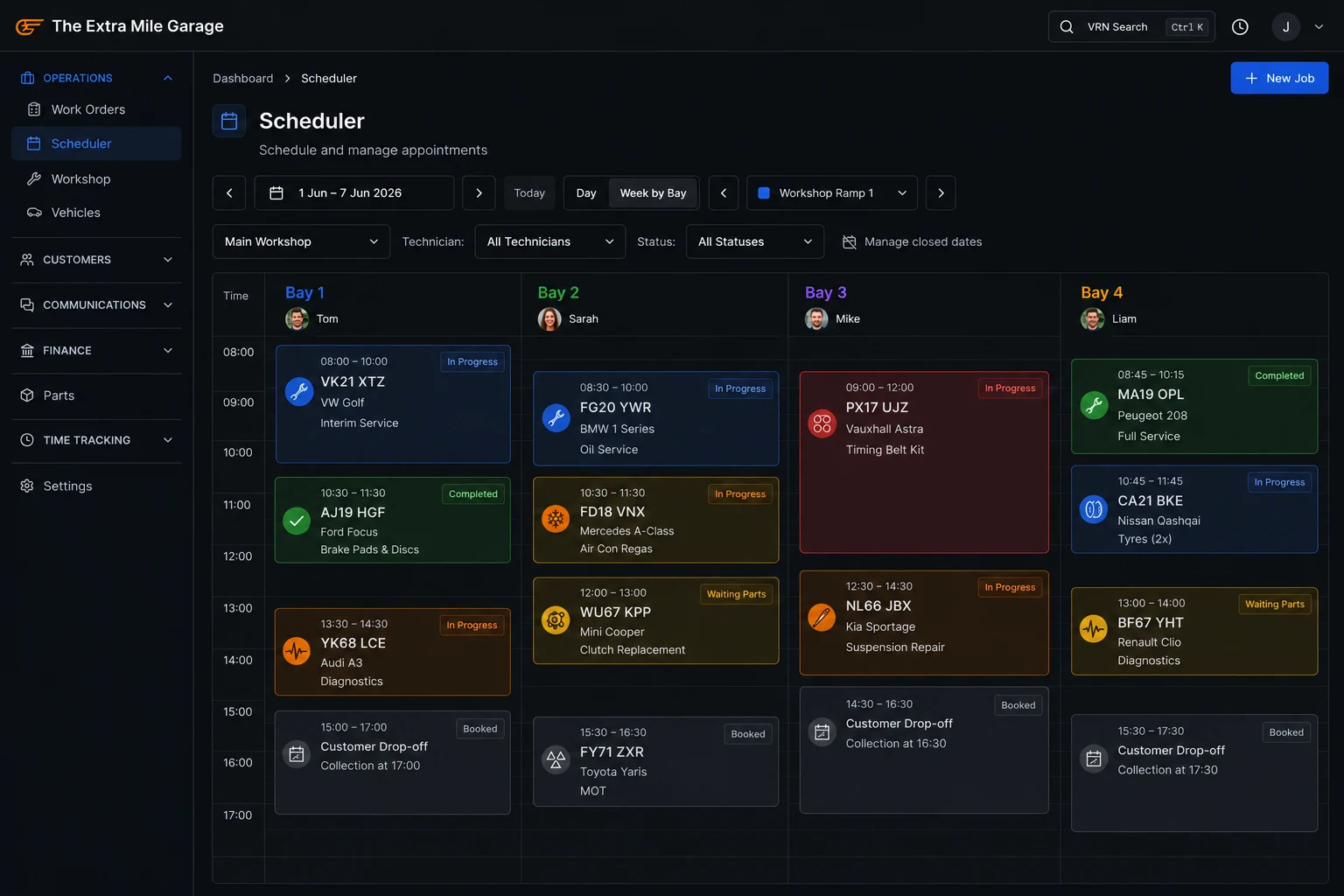Image resolution: width=1344 pixels, height=896 pixels.
Task: Click In Progress badge on PX17 UJZ
Action: pyautogui.click(x=1010, y=388)
